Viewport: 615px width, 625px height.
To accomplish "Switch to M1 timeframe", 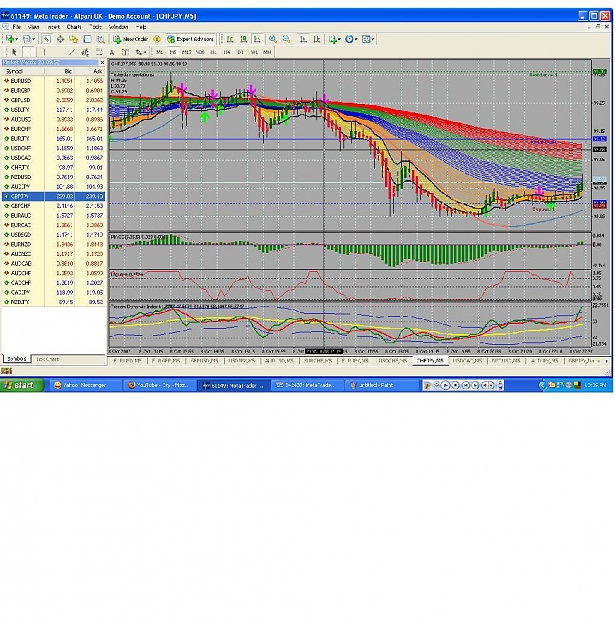I will click(x=159, y=52).
